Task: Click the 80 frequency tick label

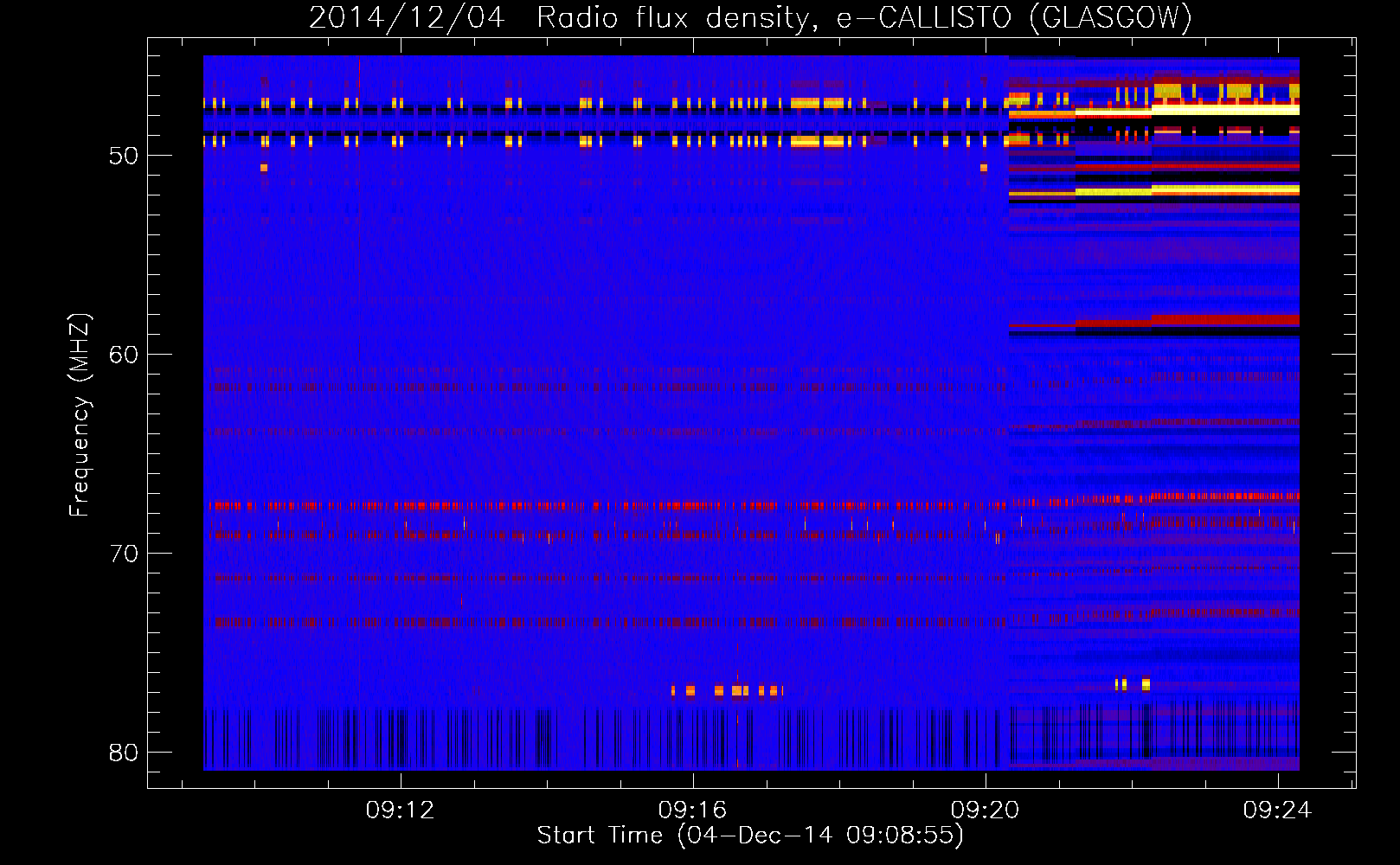Action: point(124,753)
